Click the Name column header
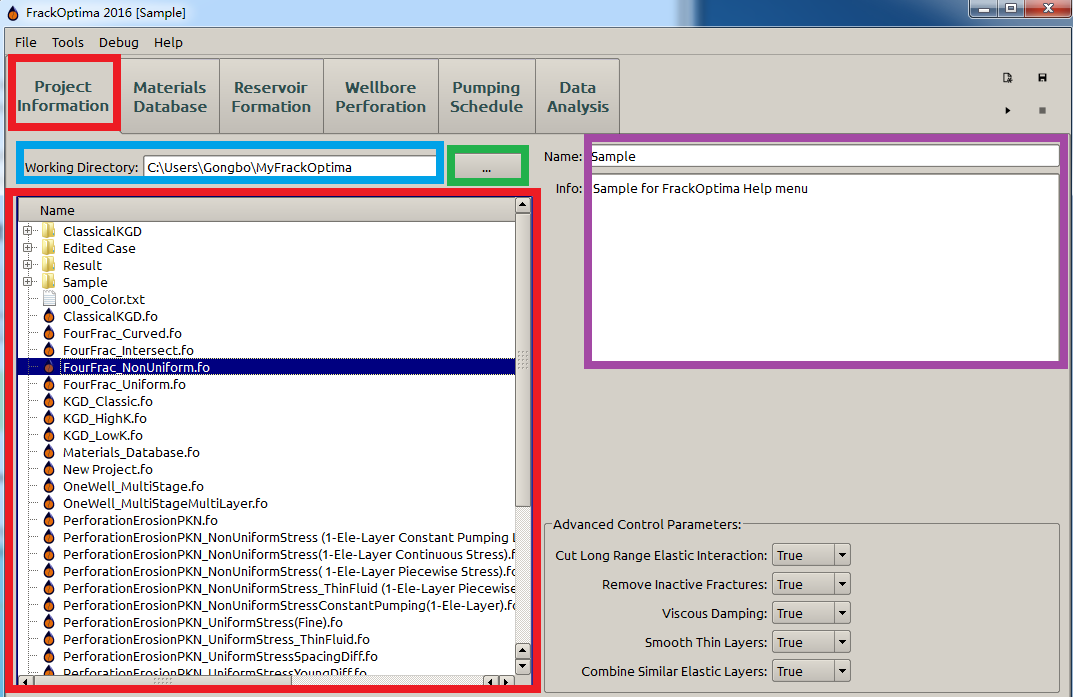The image size is (1073, 697). click(267, 210)
